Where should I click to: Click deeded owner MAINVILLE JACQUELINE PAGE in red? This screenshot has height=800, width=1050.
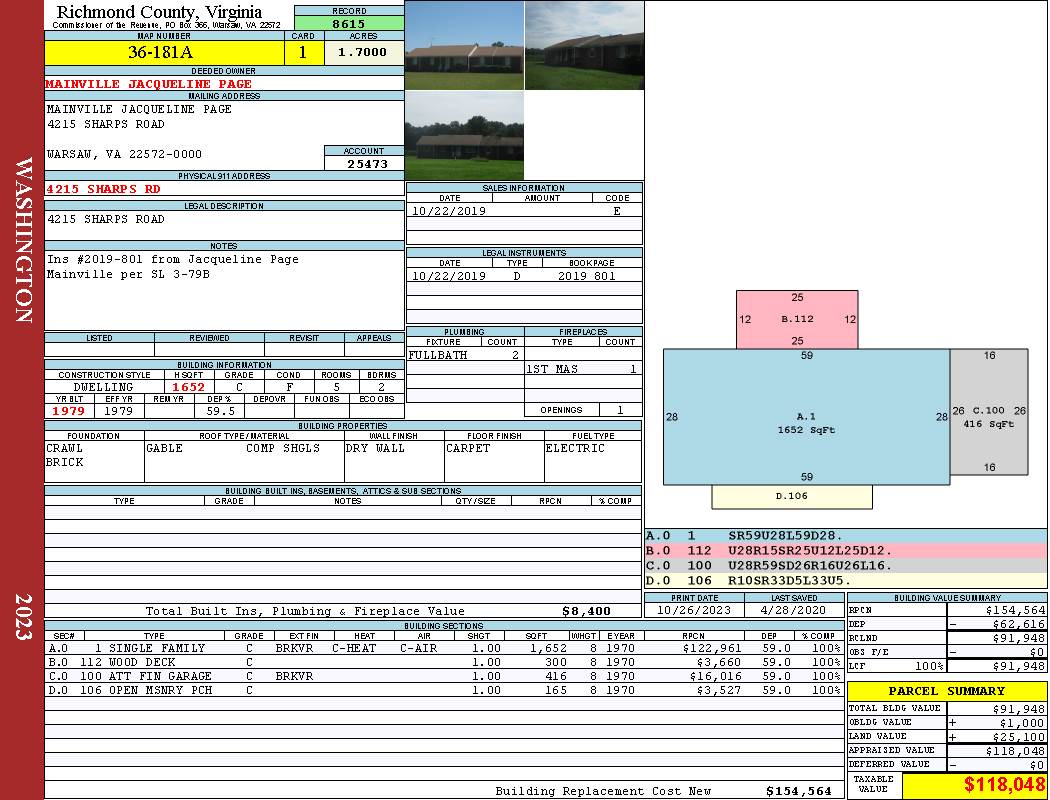[149, 84]
